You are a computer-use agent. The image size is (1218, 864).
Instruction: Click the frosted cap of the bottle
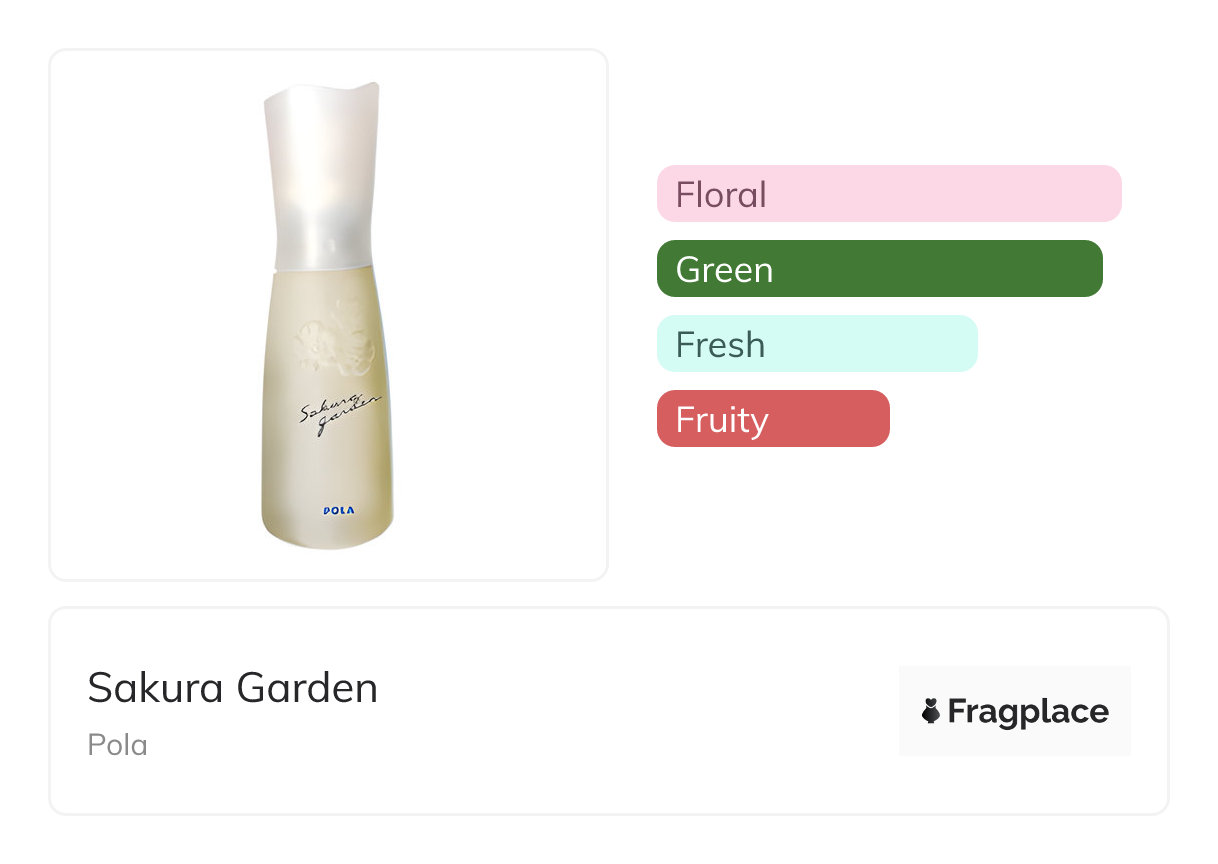[319, 175]
